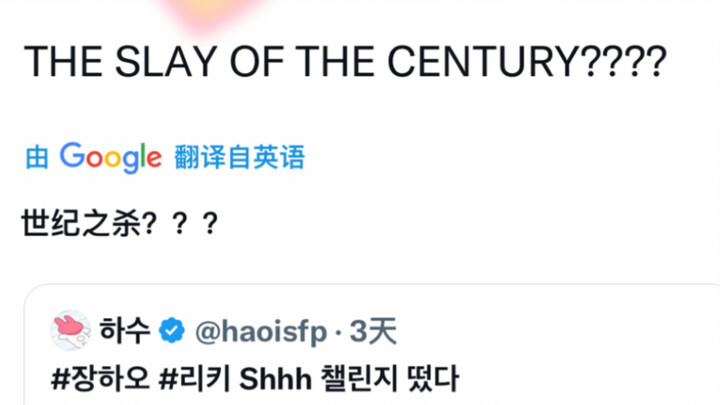720x405 pixels.
Task: Click the word "떴다" in quoted tweet
Action: (438, 380)
